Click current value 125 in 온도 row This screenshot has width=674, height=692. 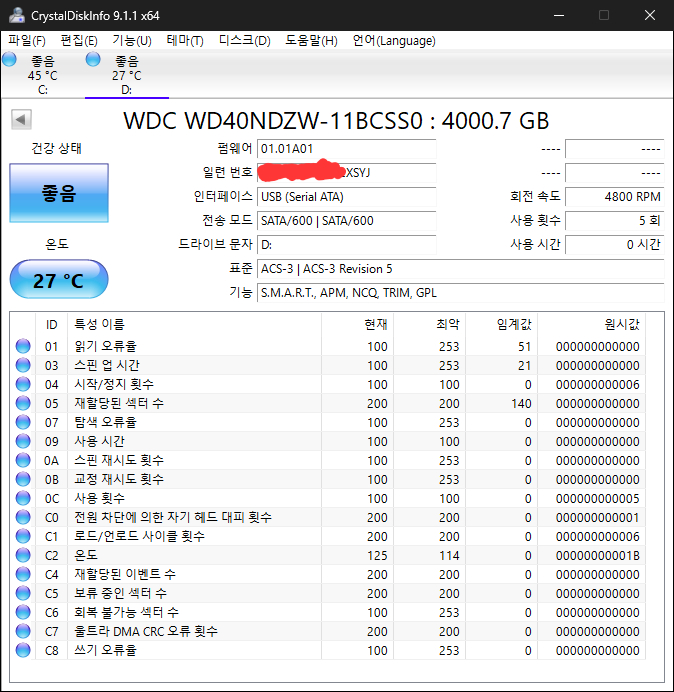pyautogui.click(x=377, y=555)
